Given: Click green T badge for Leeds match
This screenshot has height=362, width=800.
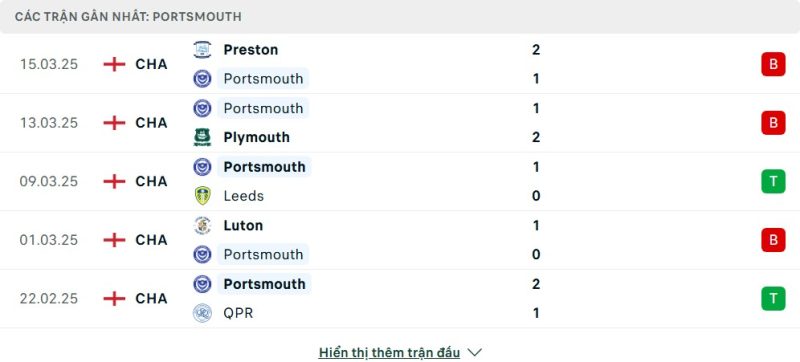Looking at the screenshot, I should coord(773,182).
